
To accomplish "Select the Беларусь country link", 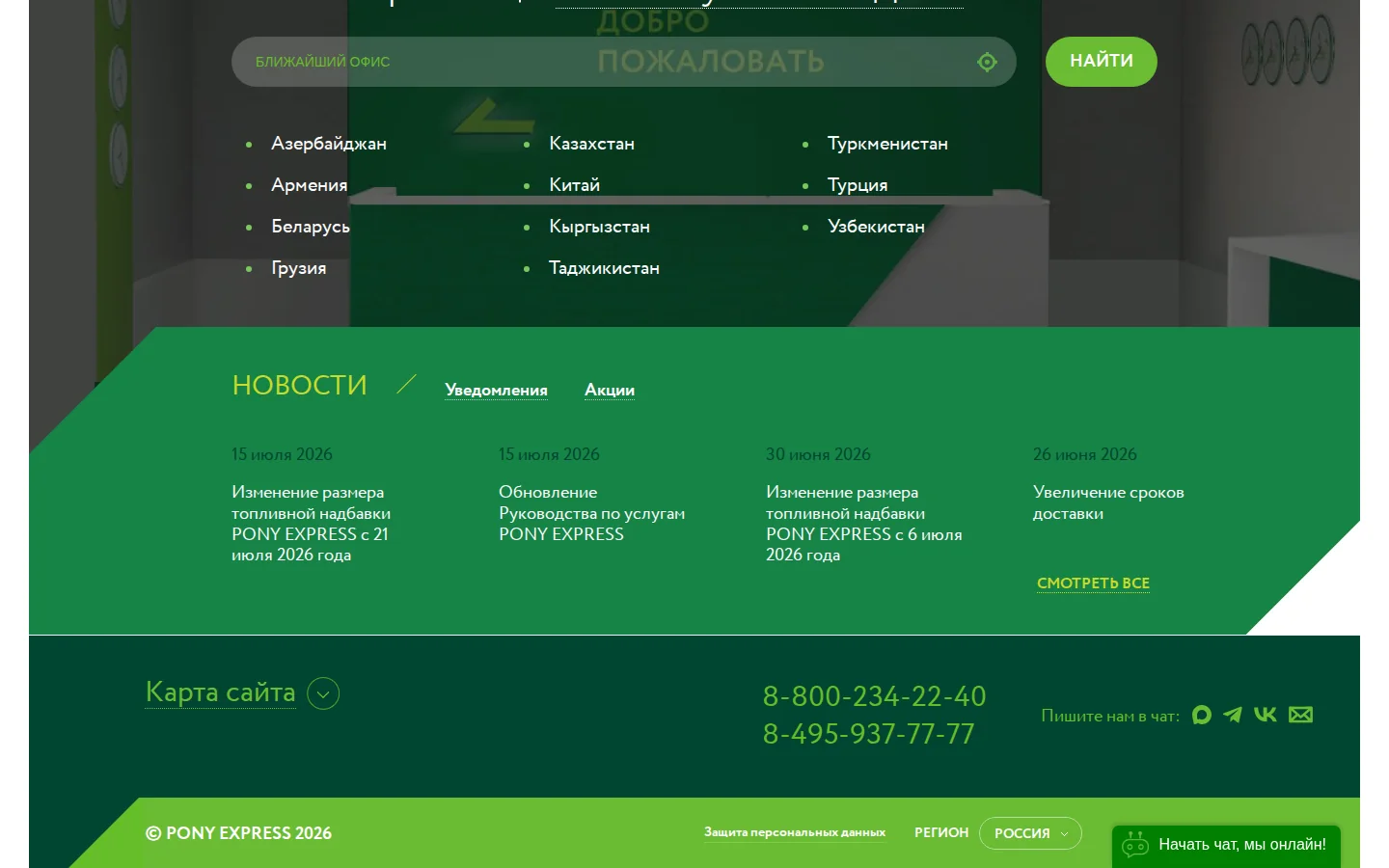I will (x=311, y=227).
